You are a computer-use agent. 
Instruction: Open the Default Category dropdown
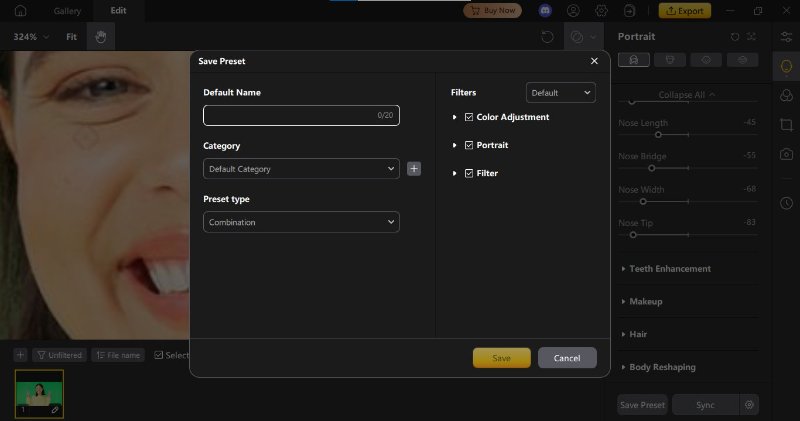pos(301,169)
